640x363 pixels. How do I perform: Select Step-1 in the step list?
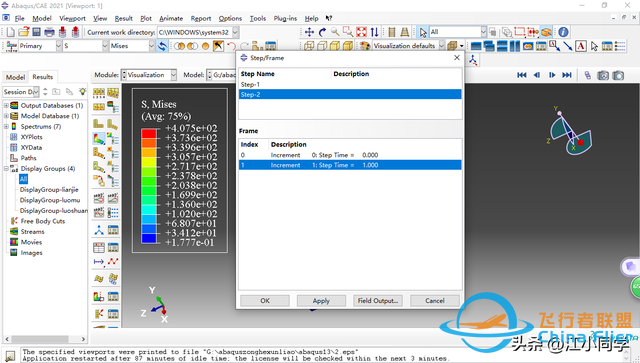click(x=350, y=85)
